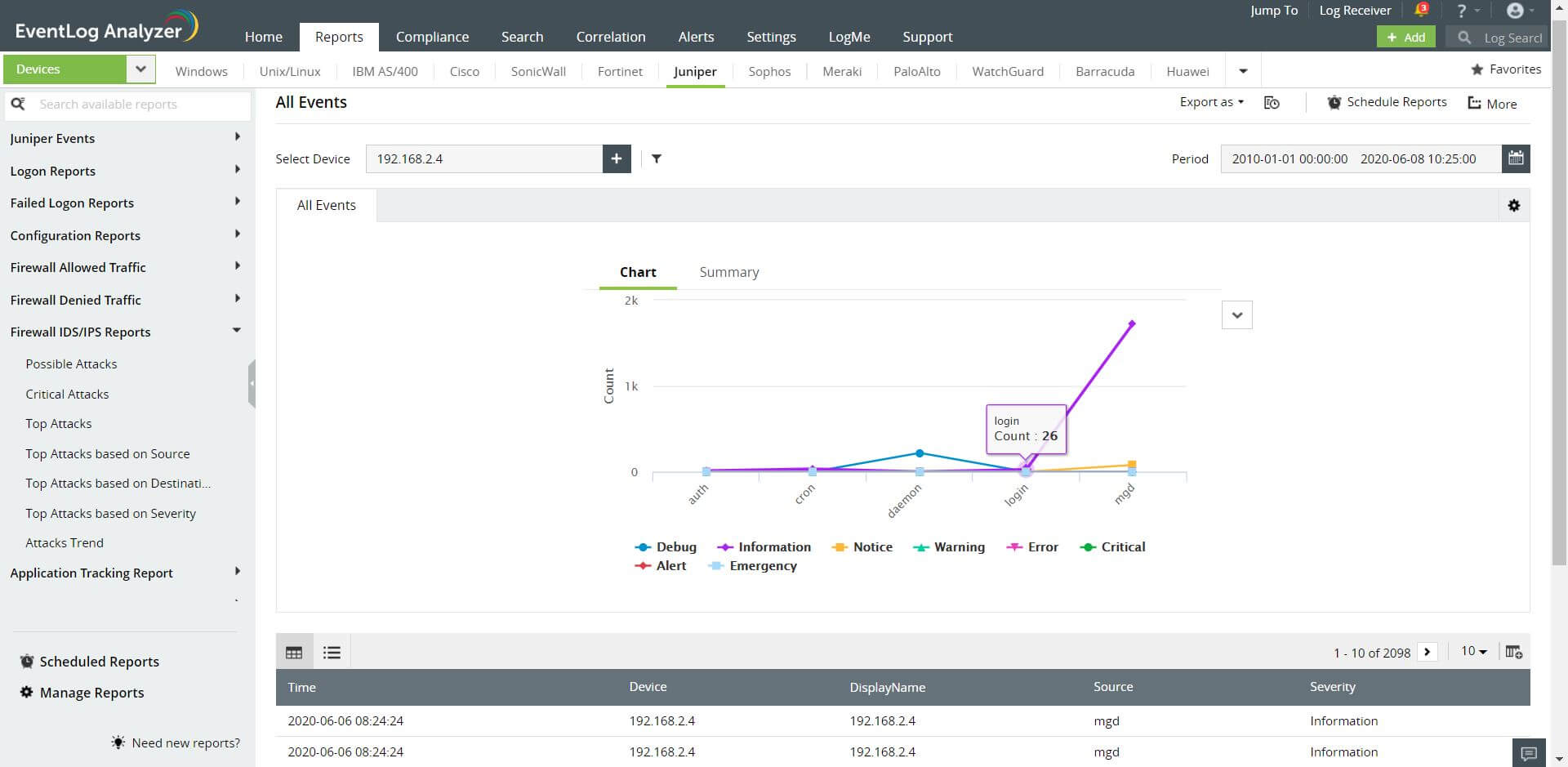Select the Cisco device tab

(x=465, y=71)
